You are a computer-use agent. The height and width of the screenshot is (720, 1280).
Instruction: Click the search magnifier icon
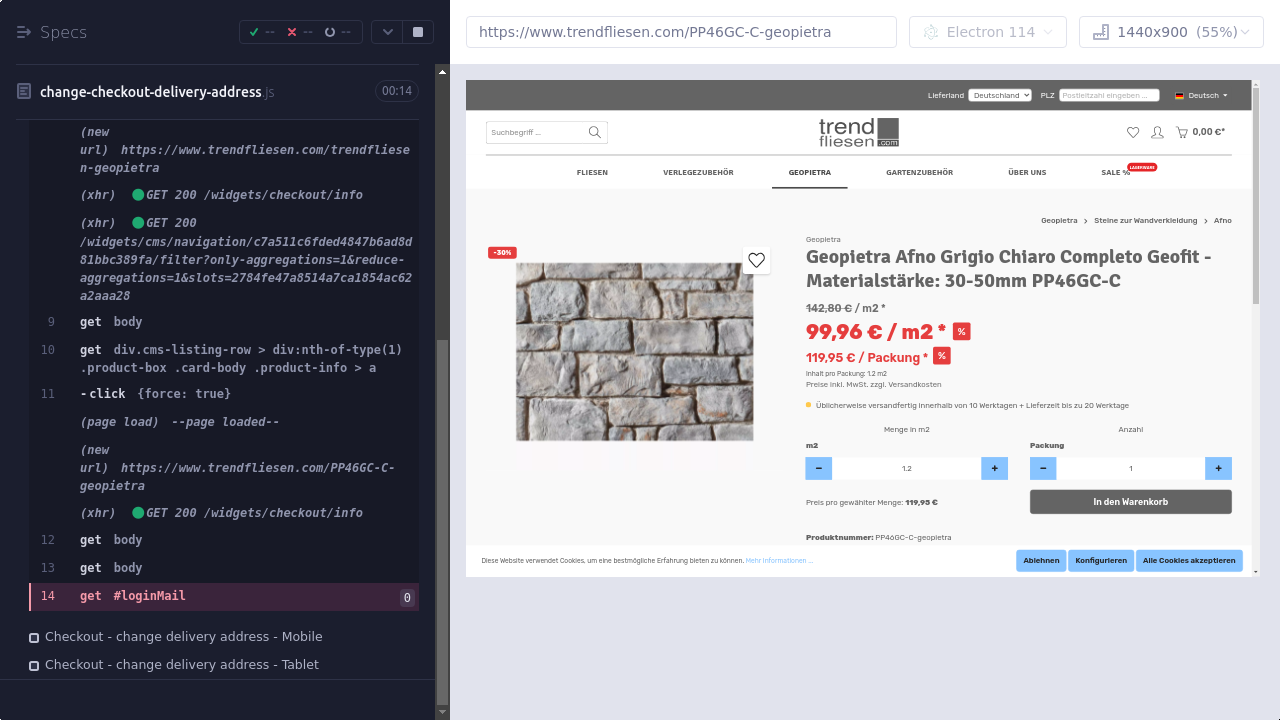click(x=595, y=132)
